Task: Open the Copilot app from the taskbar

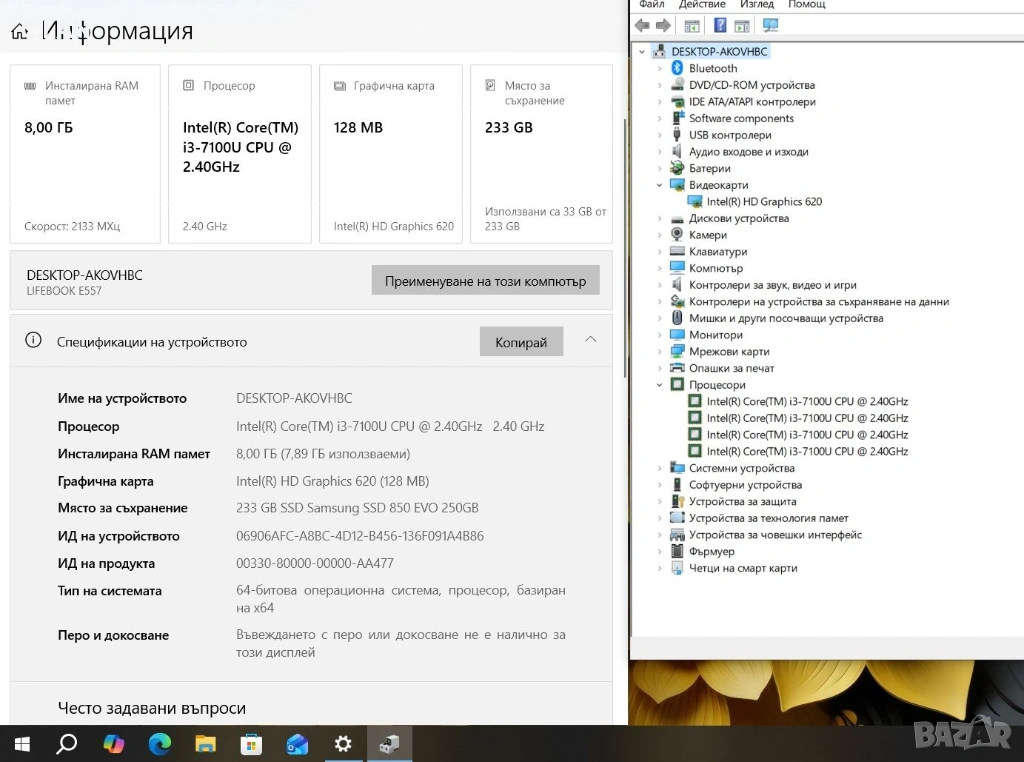Action: [114, 744]
